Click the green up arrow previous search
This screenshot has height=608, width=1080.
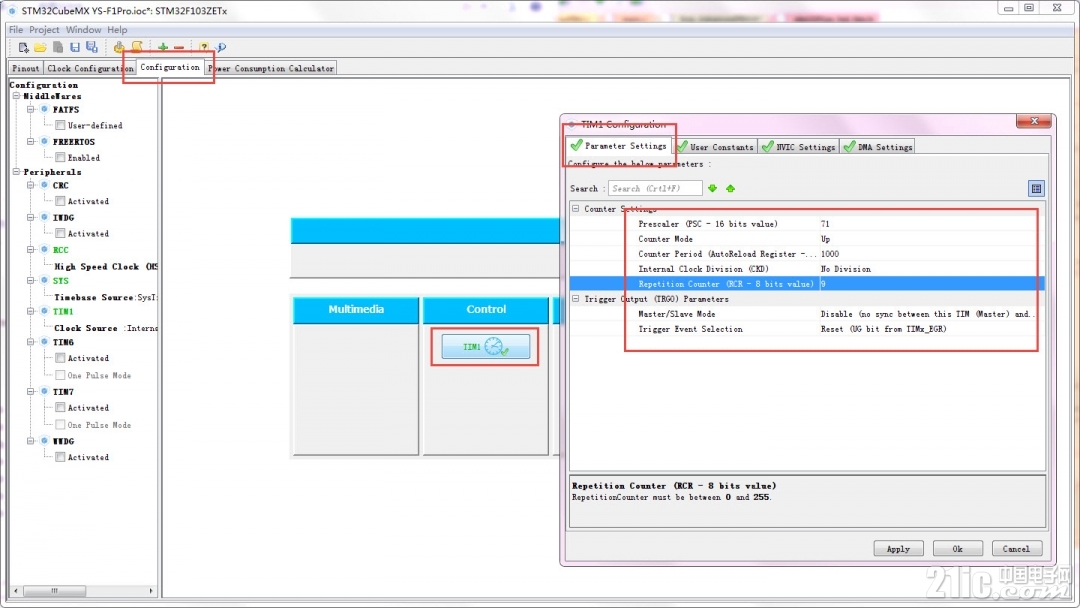coord(730,188)
